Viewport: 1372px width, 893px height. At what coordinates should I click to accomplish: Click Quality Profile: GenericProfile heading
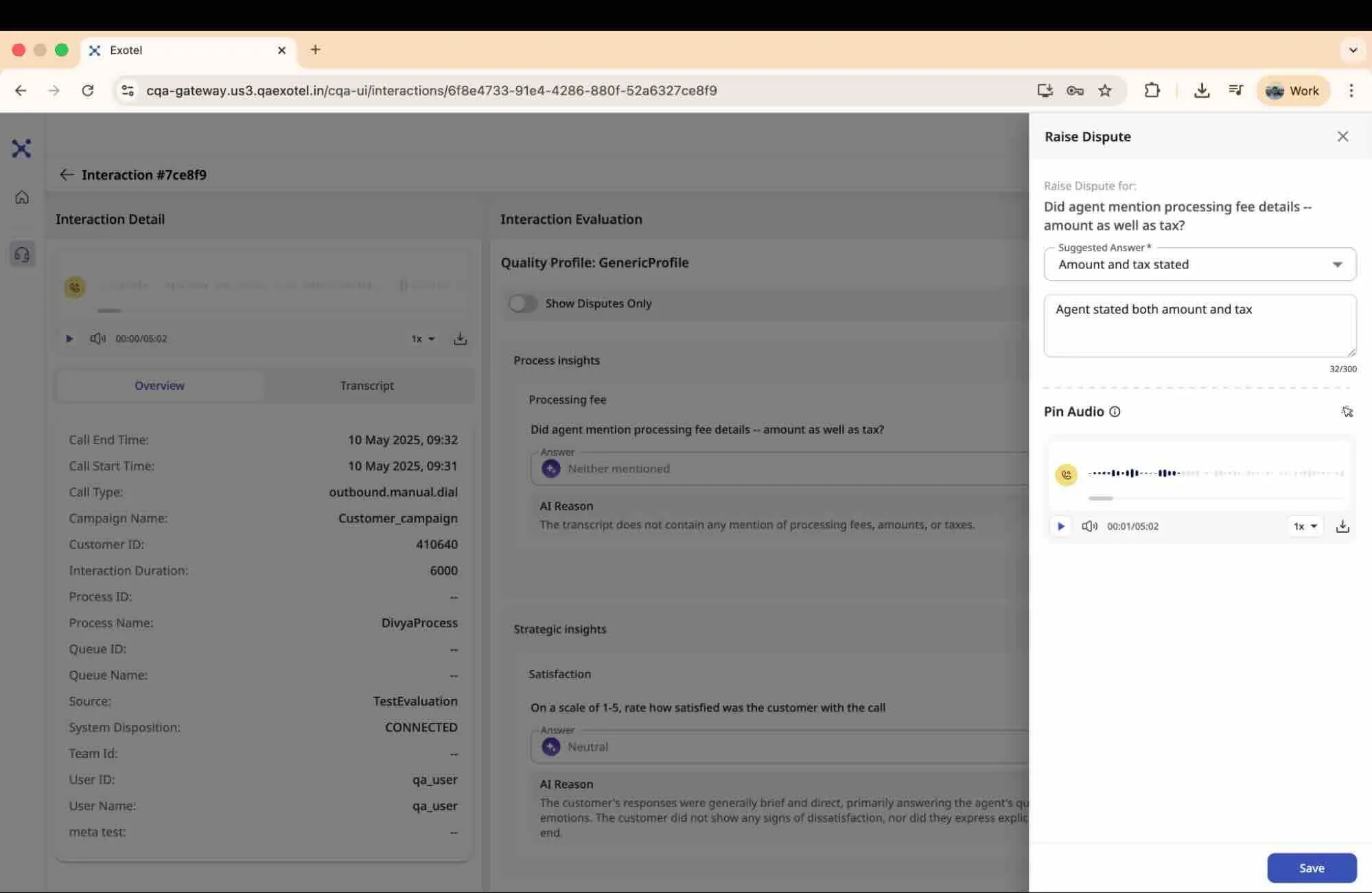click(x=594, y=262)
